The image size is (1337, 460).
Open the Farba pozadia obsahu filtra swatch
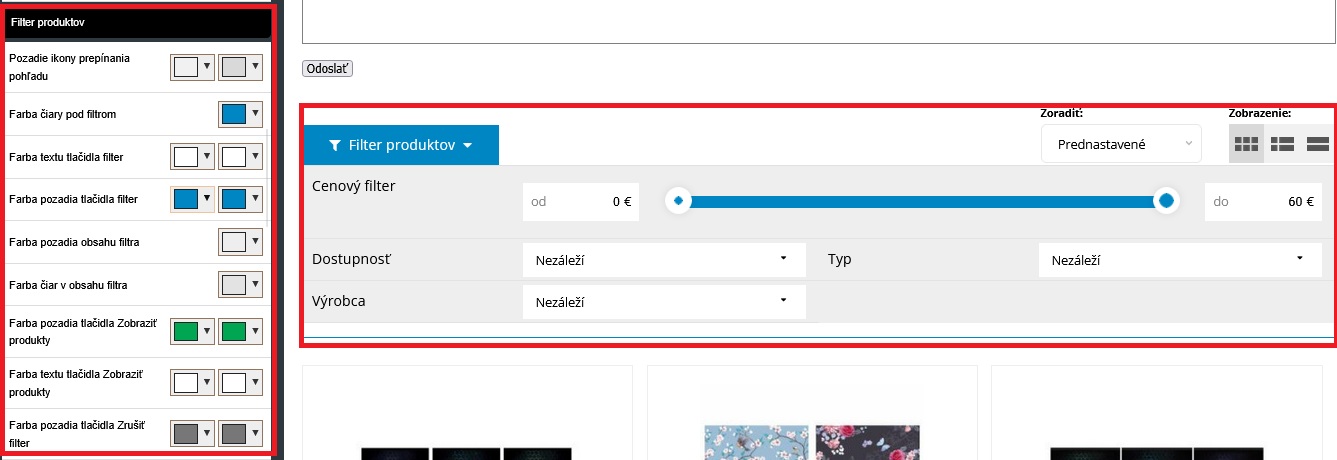pyautogui.click(x=240, y=242)
